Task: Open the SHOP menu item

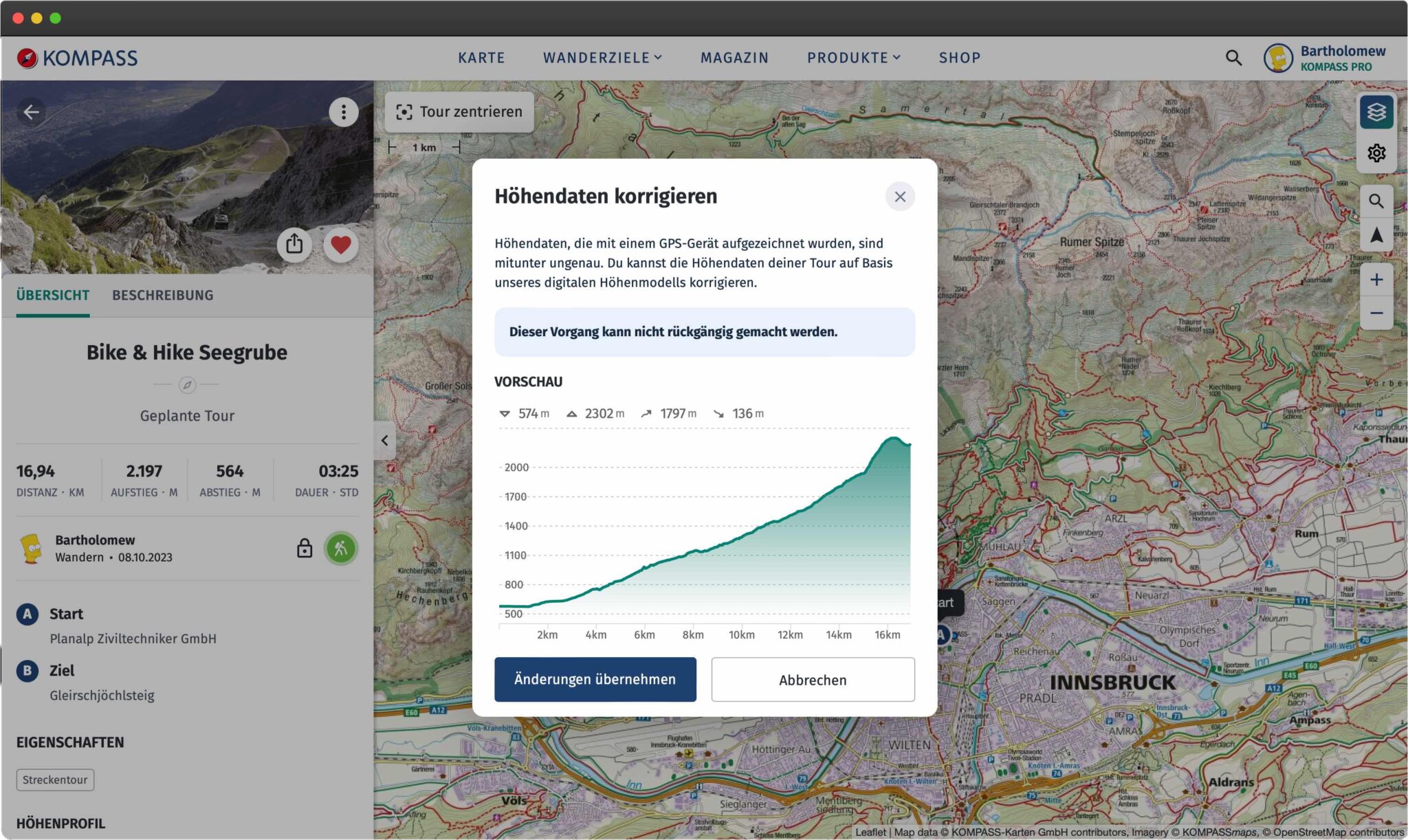Action: pyautogui.click(x=960, y=58)
